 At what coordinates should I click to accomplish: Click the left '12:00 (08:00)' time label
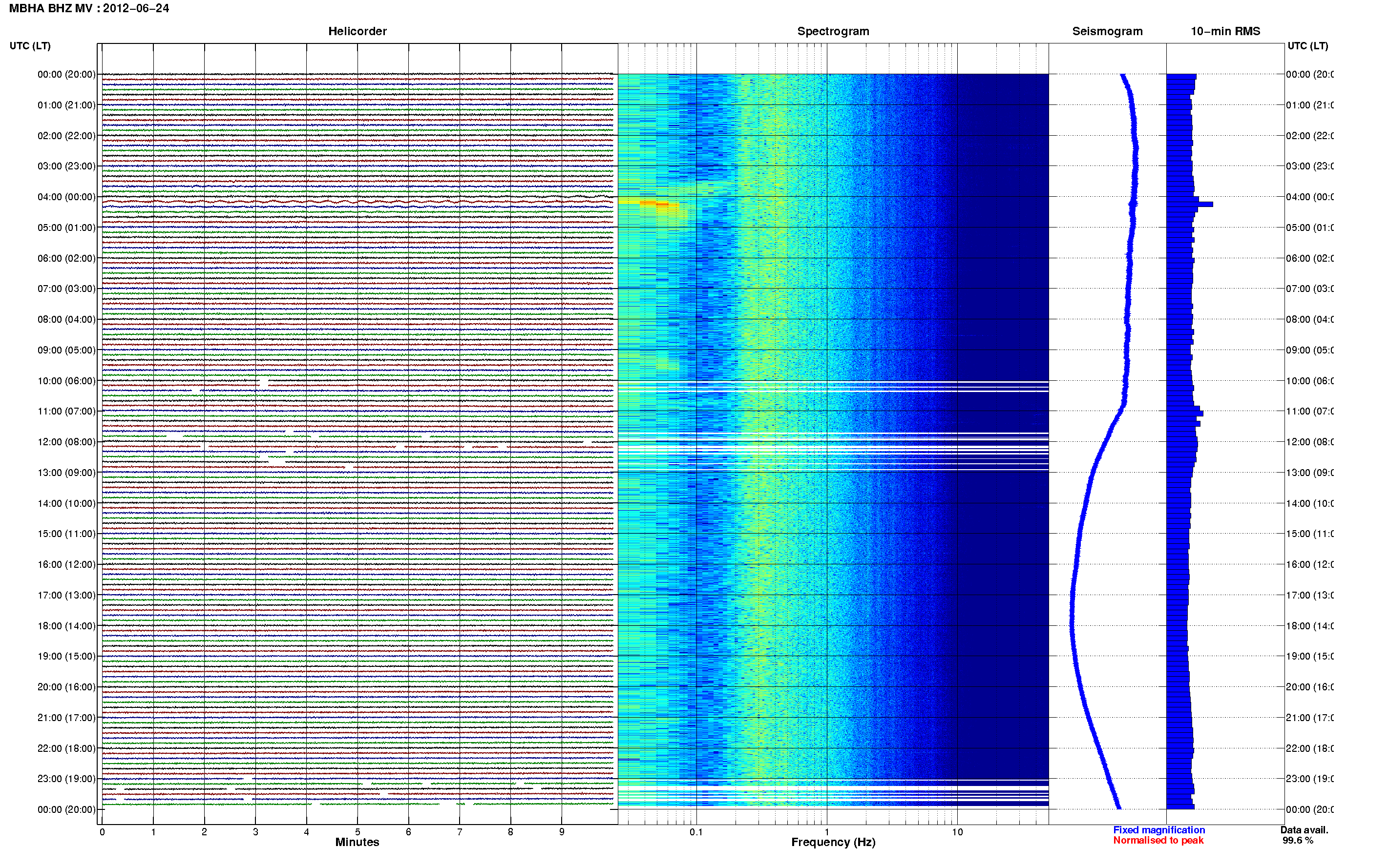(x=66, y=442)
